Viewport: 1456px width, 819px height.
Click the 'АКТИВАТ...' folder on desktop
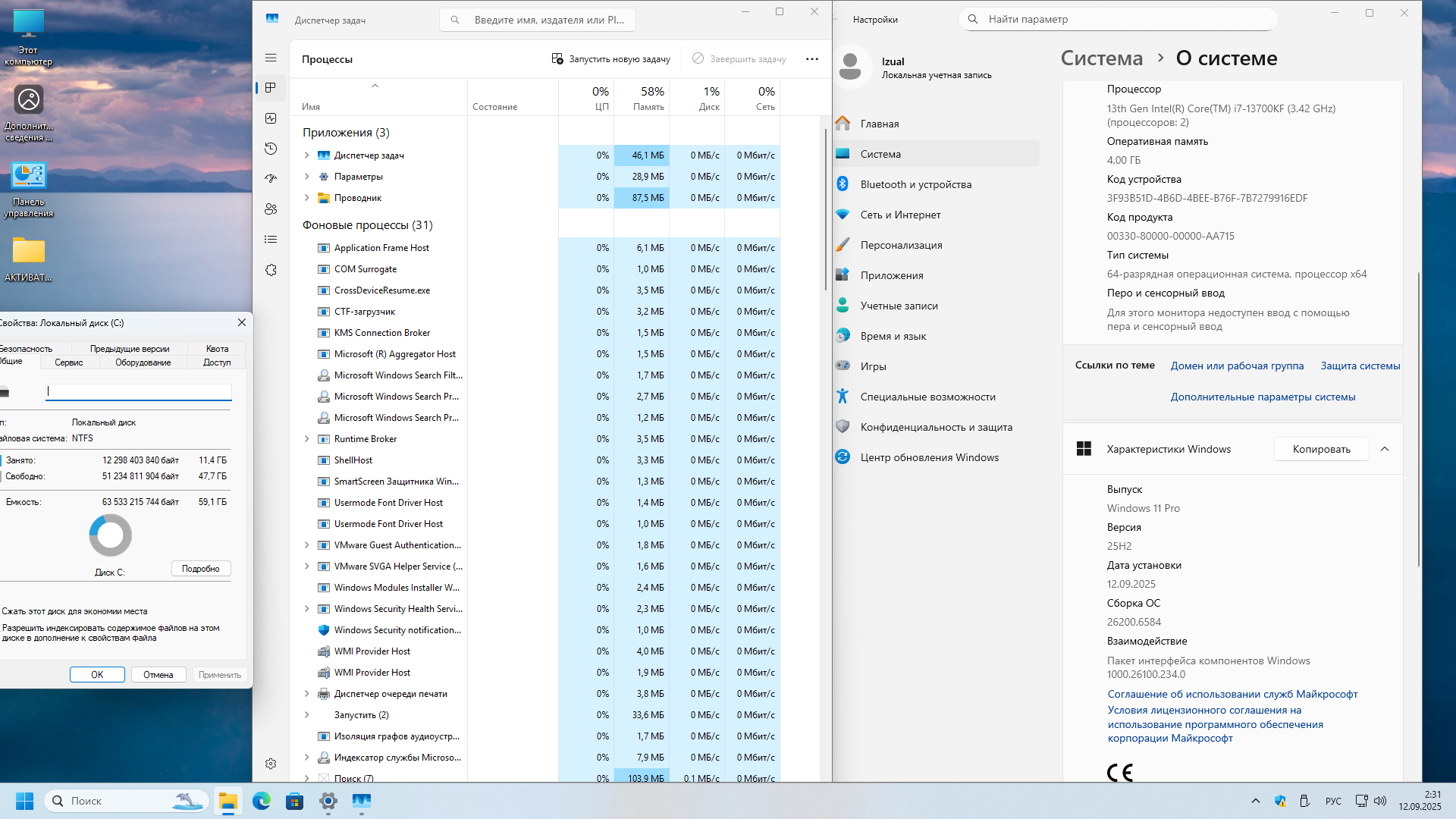click(x=28, y=259)
